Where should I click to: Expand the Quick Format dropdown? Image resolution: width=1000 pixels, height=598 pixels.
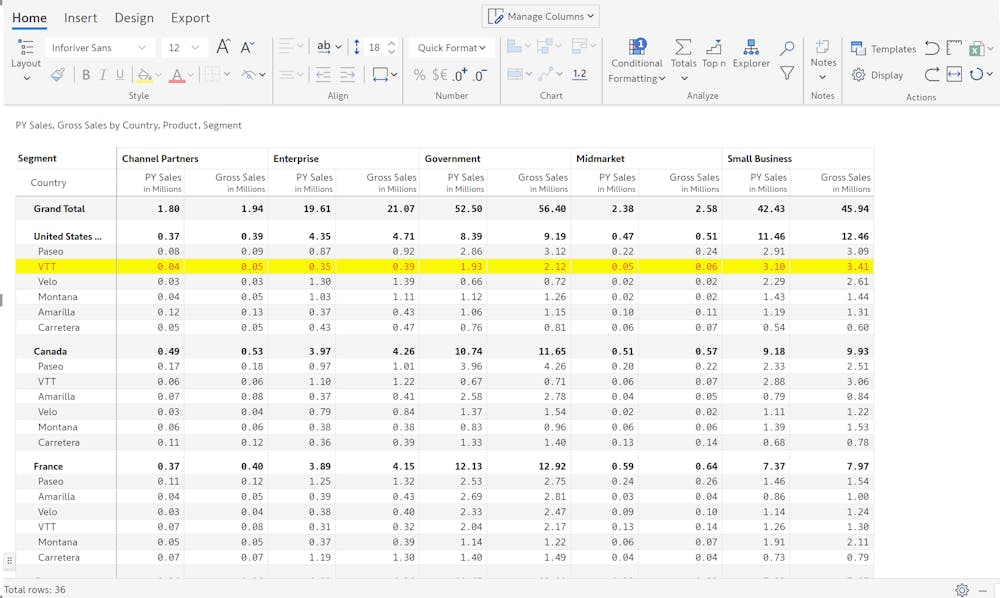click(451, 48)
